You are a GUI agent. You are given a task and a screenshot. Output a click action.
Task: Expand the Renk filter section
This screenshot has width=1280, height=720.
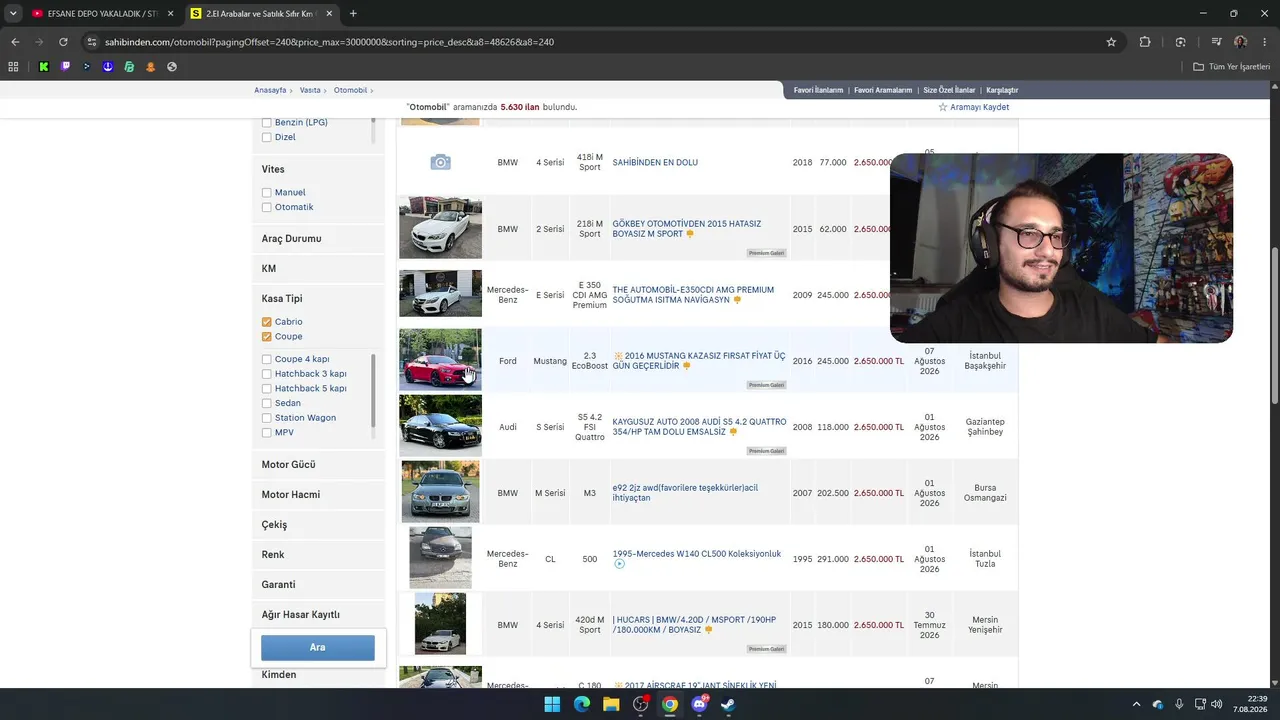(x=318, y=555)
